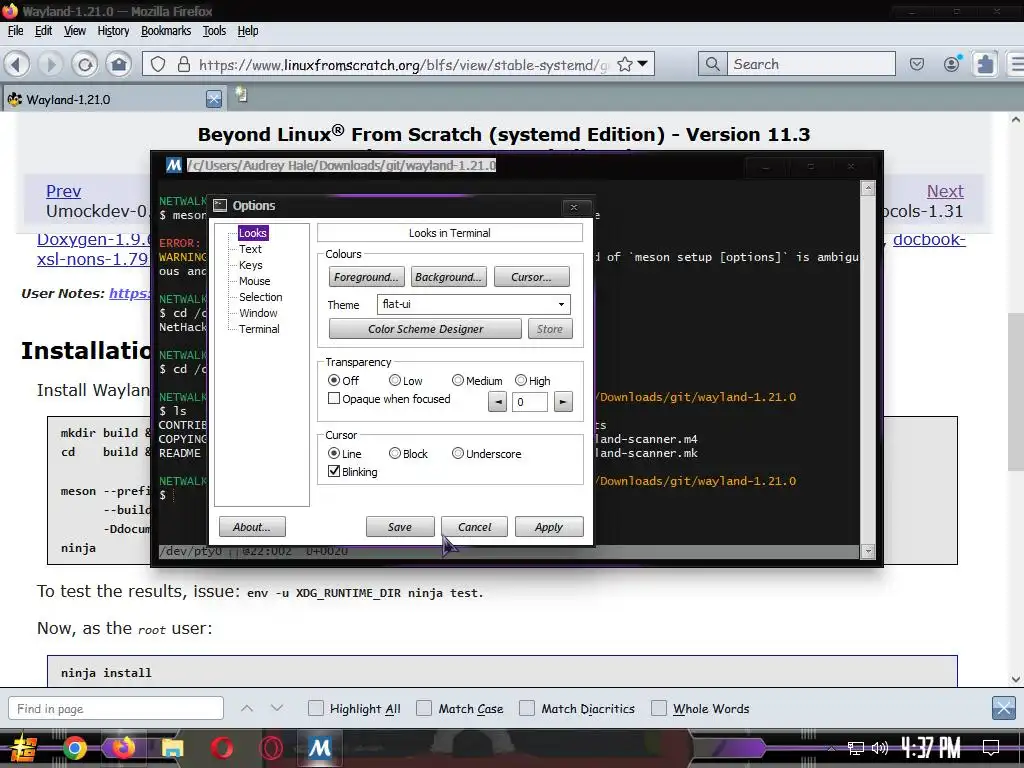Open Firefox home page icon
This screenshot has height=768, width=1024.
click(119, 64)
